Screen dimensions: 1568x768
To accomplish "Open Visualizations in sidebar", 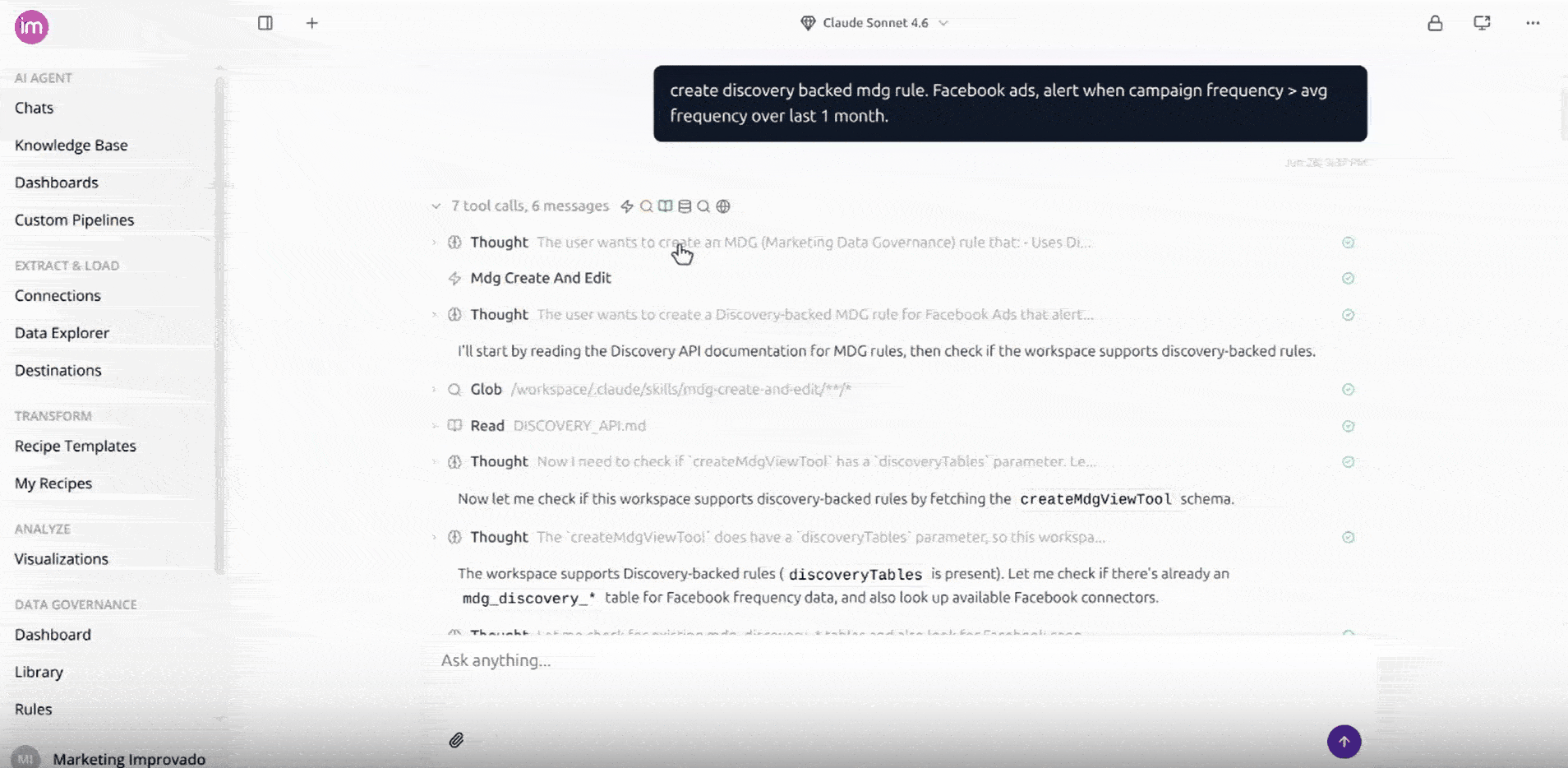I will click(62, 559).
